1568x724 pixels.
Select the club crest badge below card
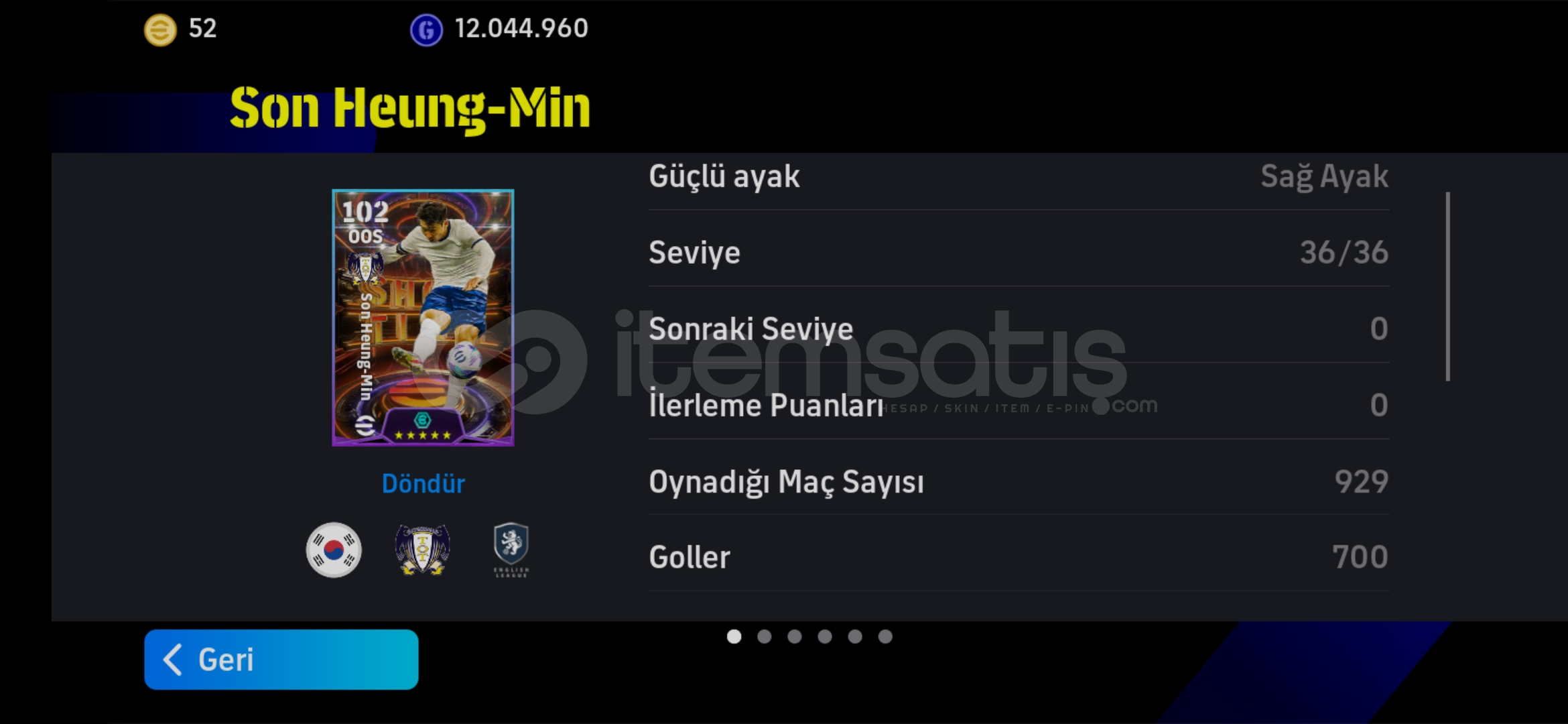(422, 550)
